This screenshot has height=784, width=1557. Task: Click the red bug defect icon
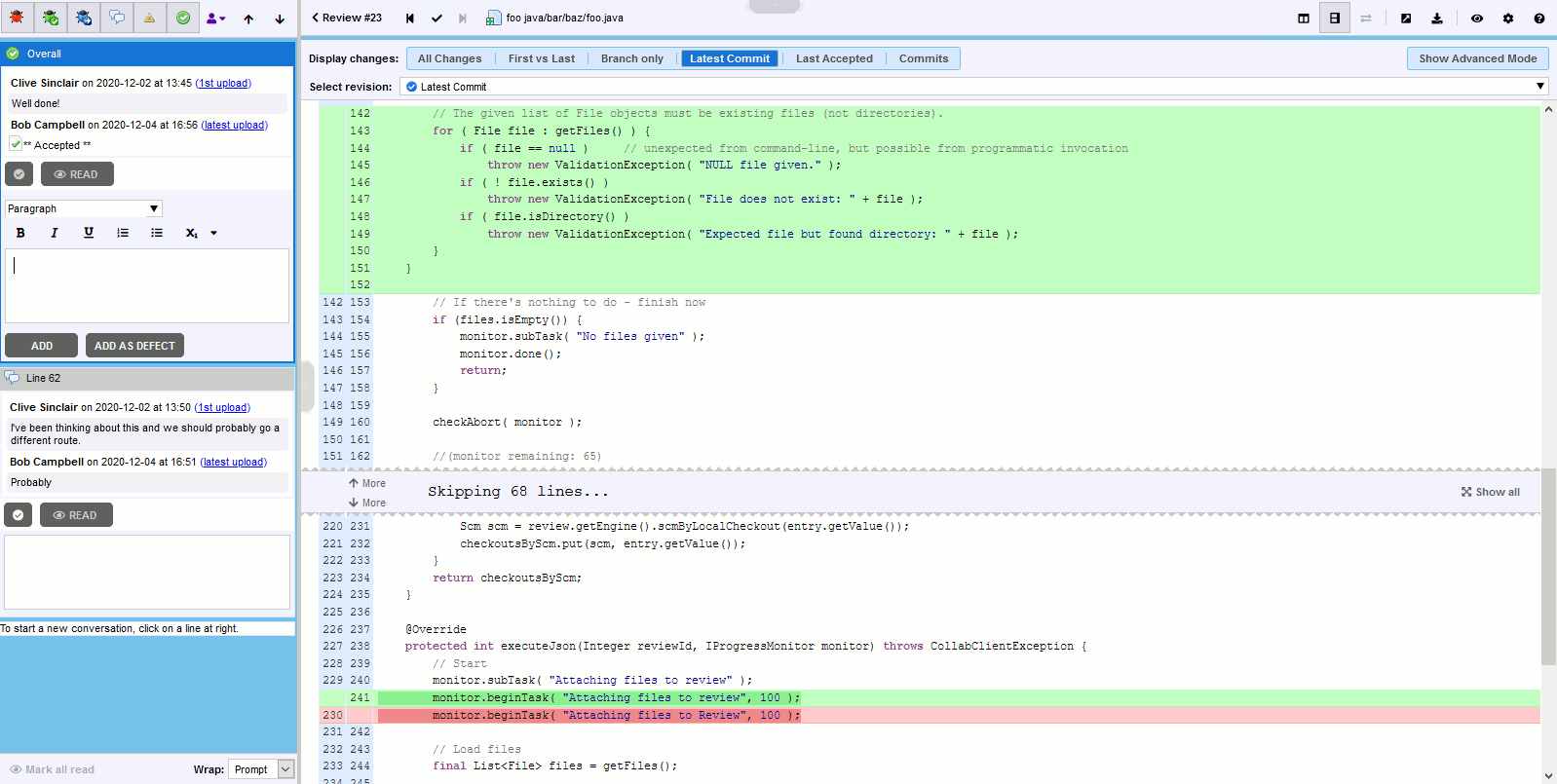(x=18, y=18)
